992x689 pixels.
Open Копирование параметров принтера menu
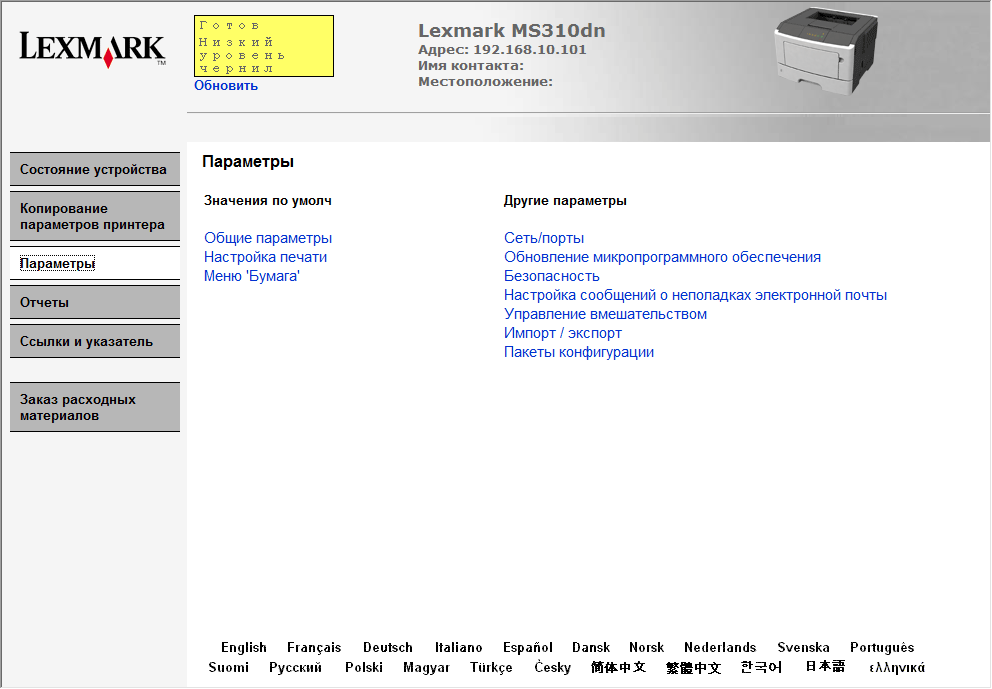[x=95, y=216]
